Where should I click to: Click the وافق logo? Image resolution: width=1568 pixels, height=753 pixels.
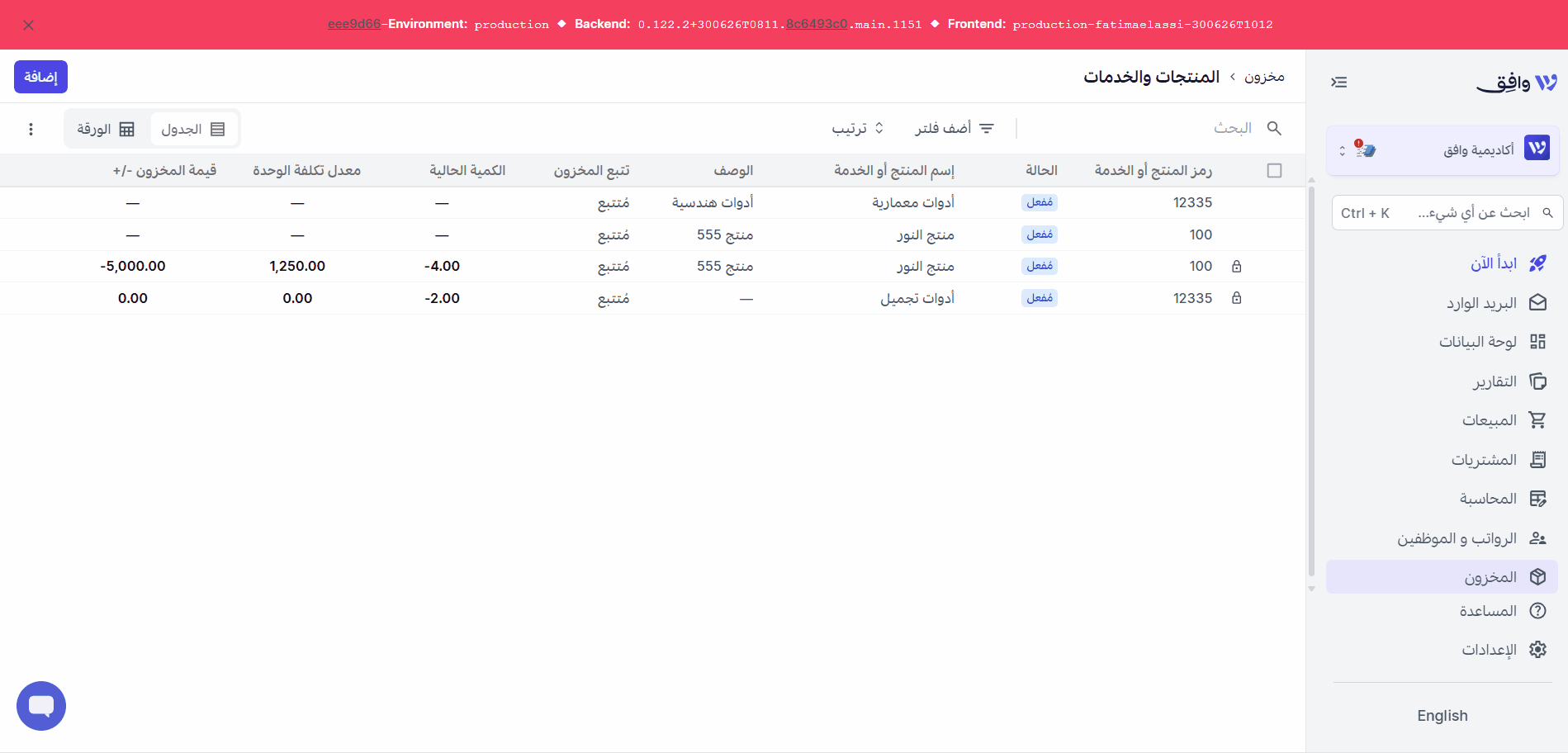coord(1516,83)
